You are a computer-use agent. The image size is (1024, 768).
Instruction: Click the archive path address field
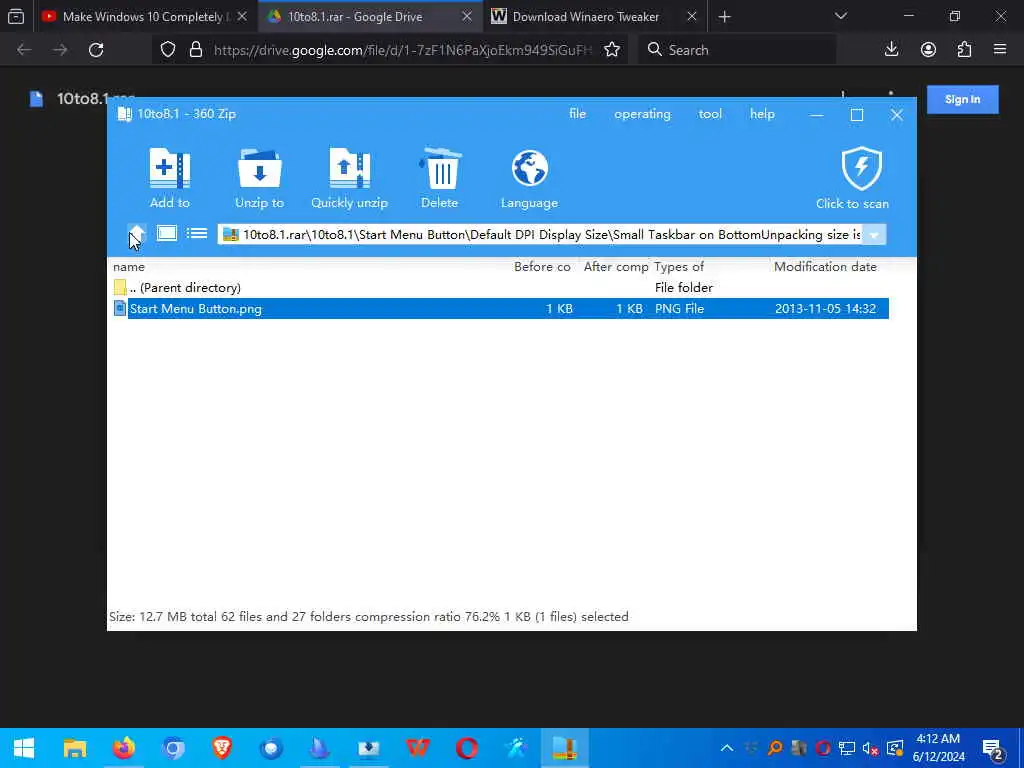[x=542, y=235]
